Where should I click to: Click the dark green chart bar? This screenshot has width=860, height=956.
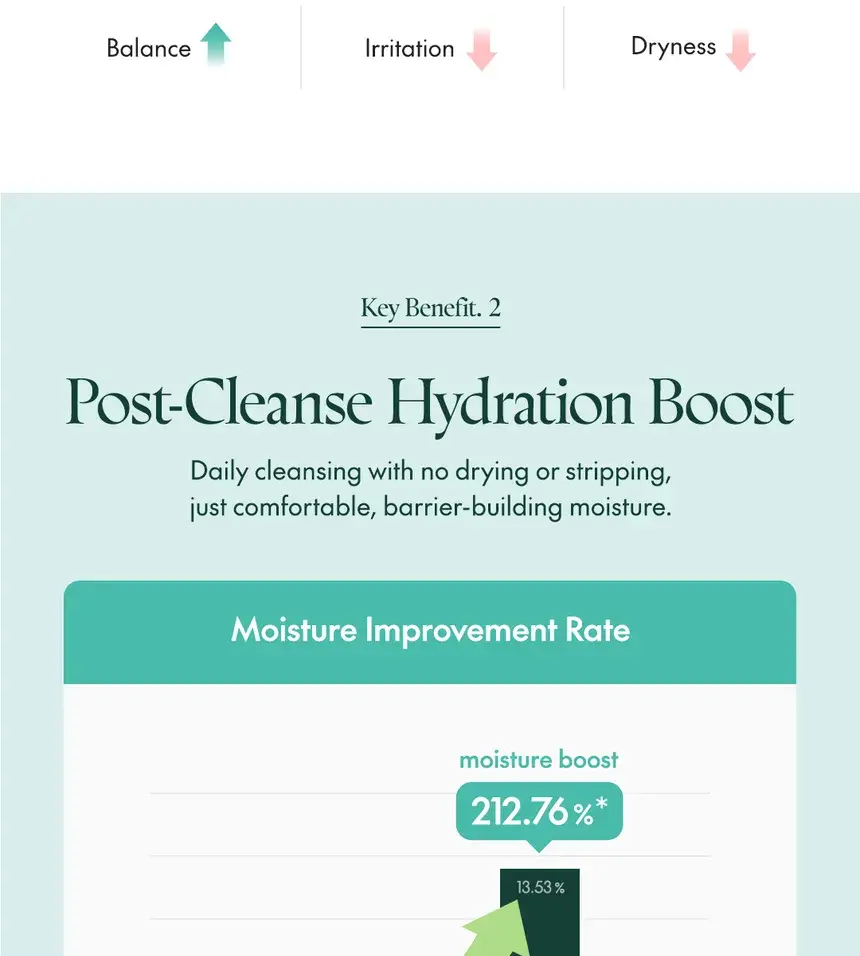(540, 912)
